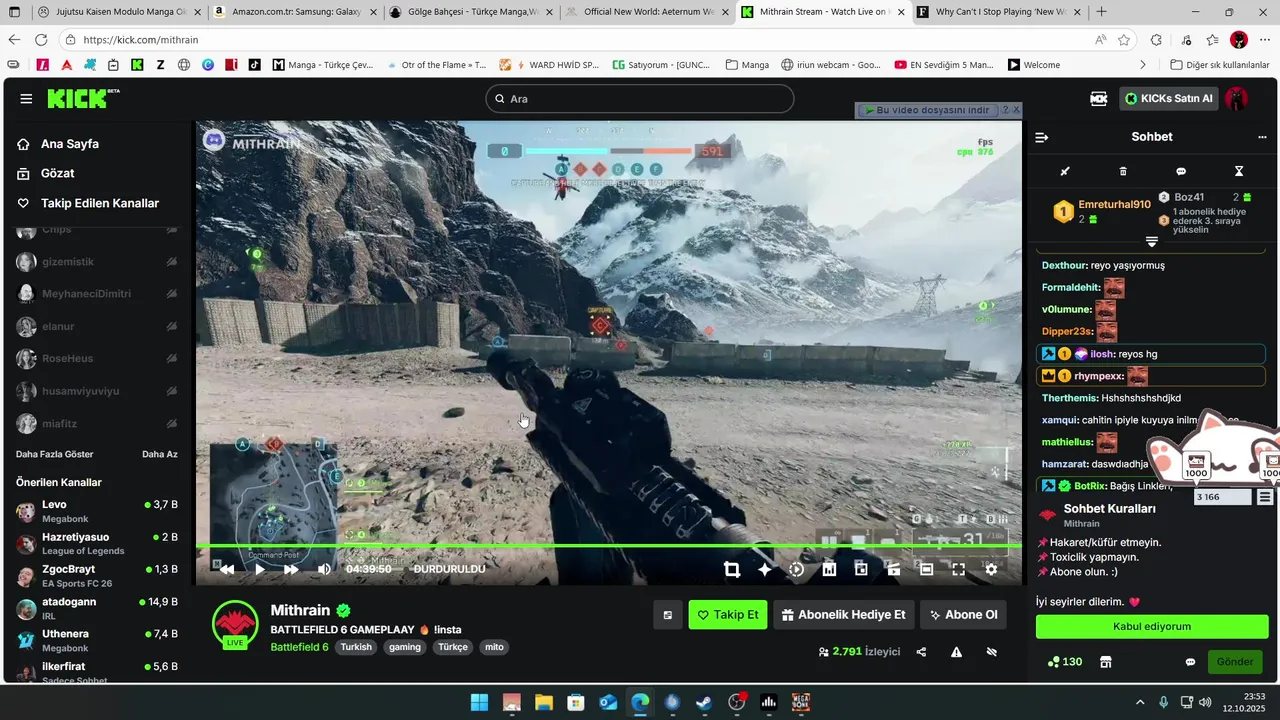The width and height of the screenshot is (1280, 720).
Task: Click the speech bubble icon in chat toolbar
Action: pos(1181,171)
